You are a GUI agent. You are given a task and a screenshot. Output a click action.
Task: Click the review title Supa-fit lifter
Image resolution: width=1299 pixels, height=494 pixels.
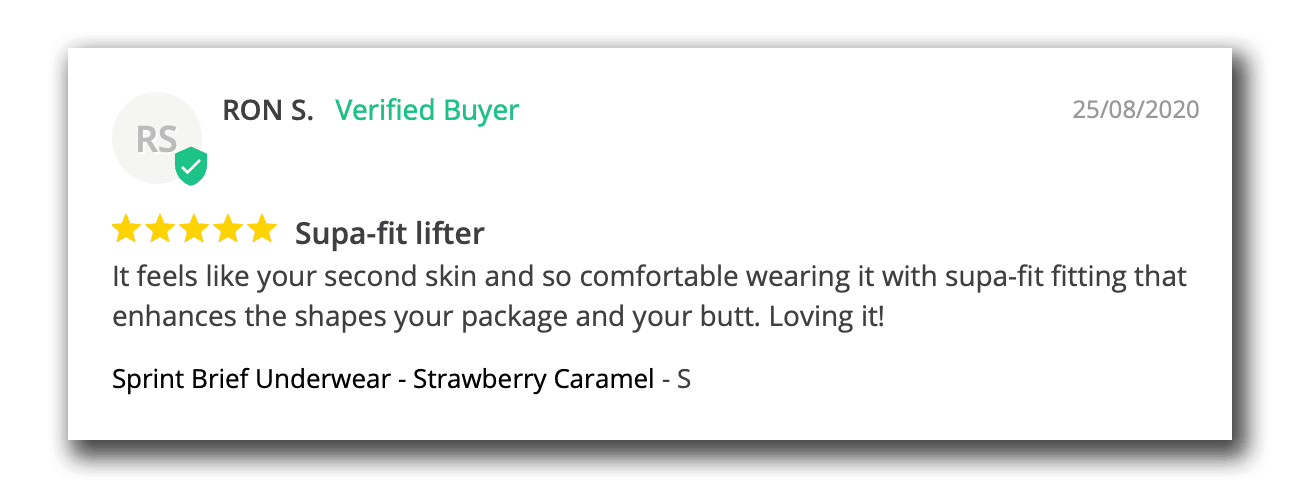point(390,234)
